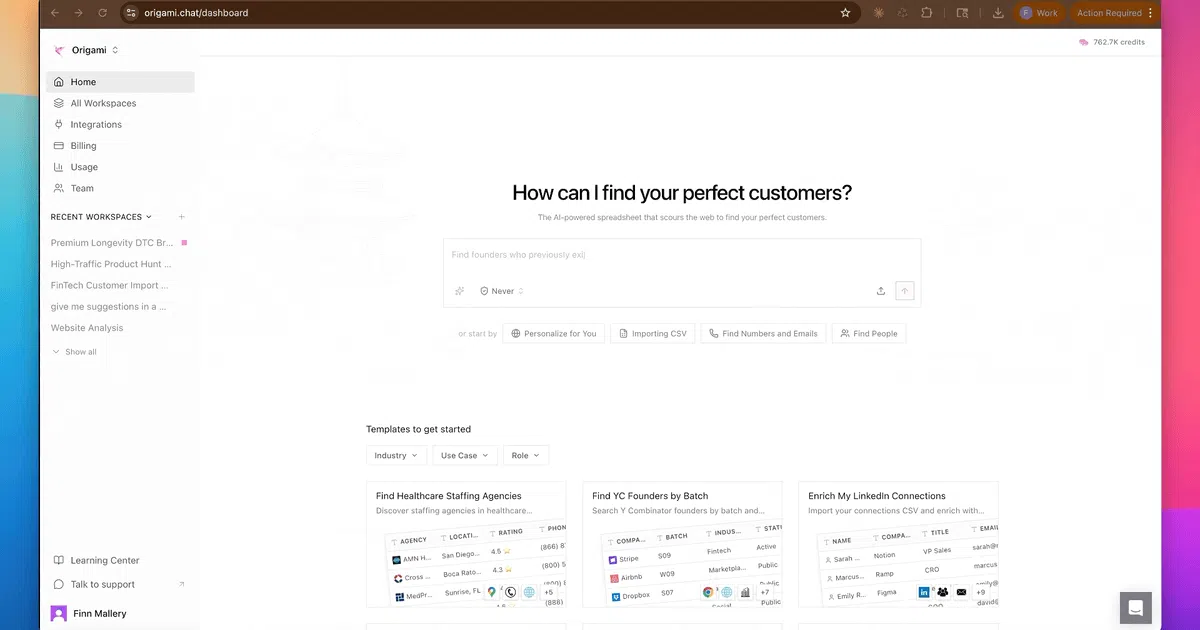
Task: Bookmark this page with star icon
Action: [x=845, y=13]
